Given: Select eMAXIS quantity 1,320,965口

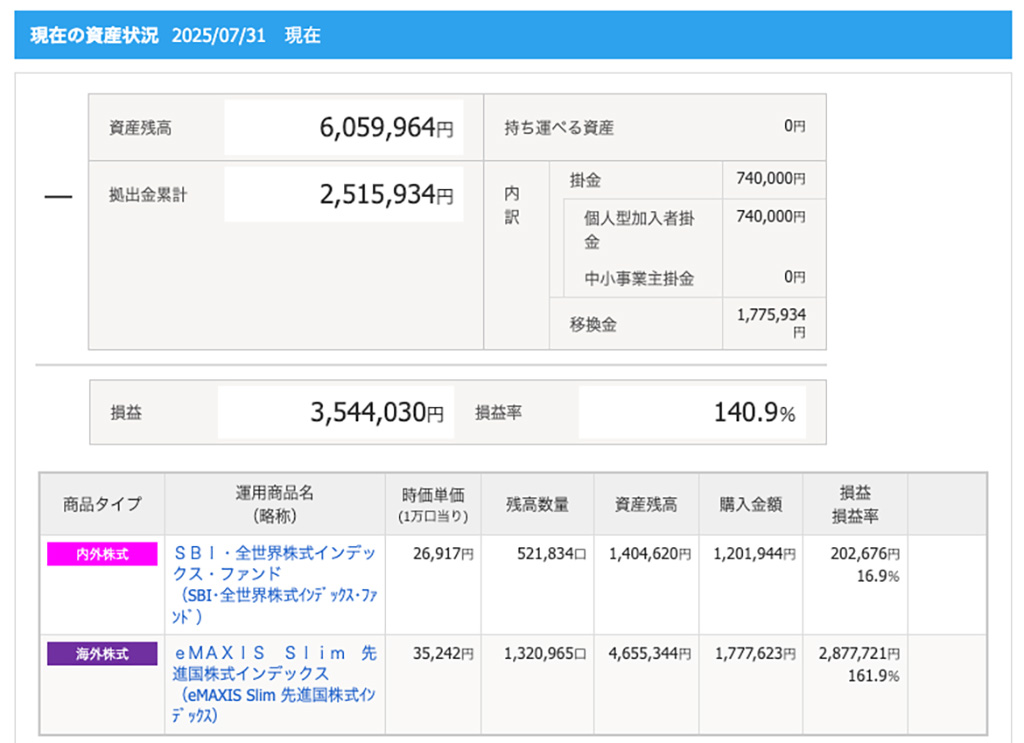Looking at the screenshot, I should [x=545, y=654].
